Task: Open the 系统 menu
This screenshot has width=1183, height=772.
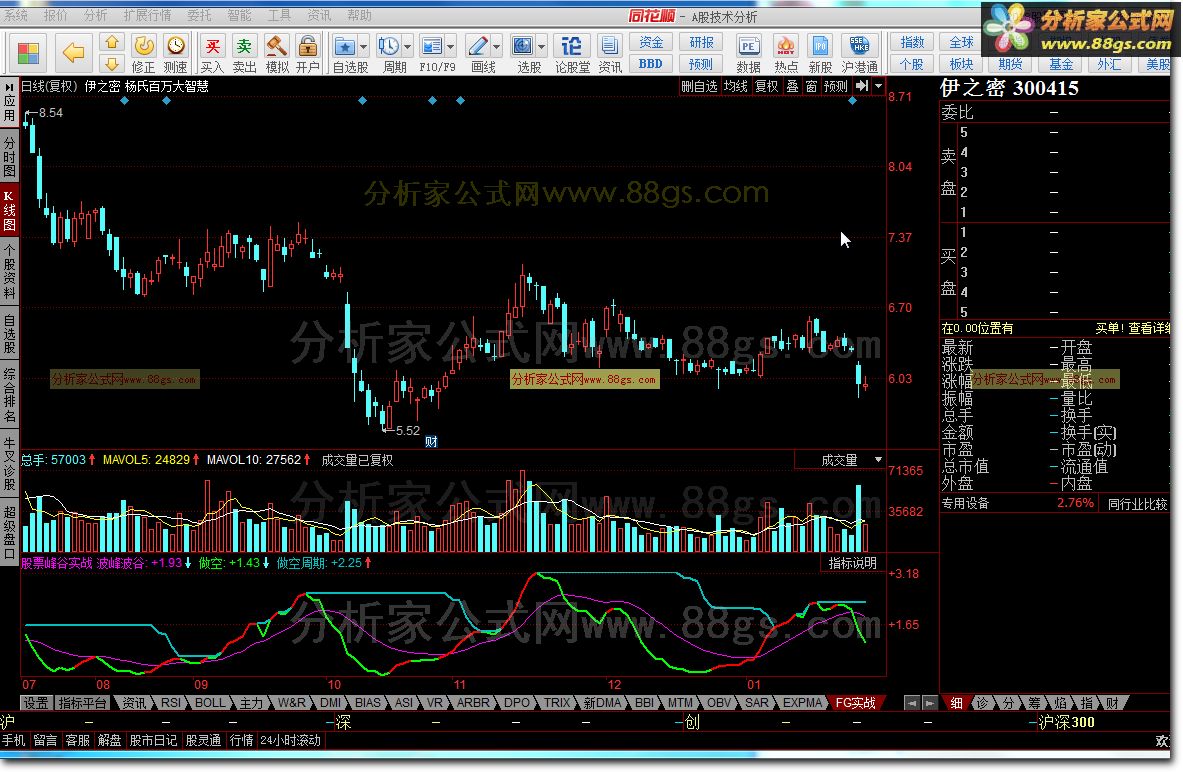Action: pos(16,15)
